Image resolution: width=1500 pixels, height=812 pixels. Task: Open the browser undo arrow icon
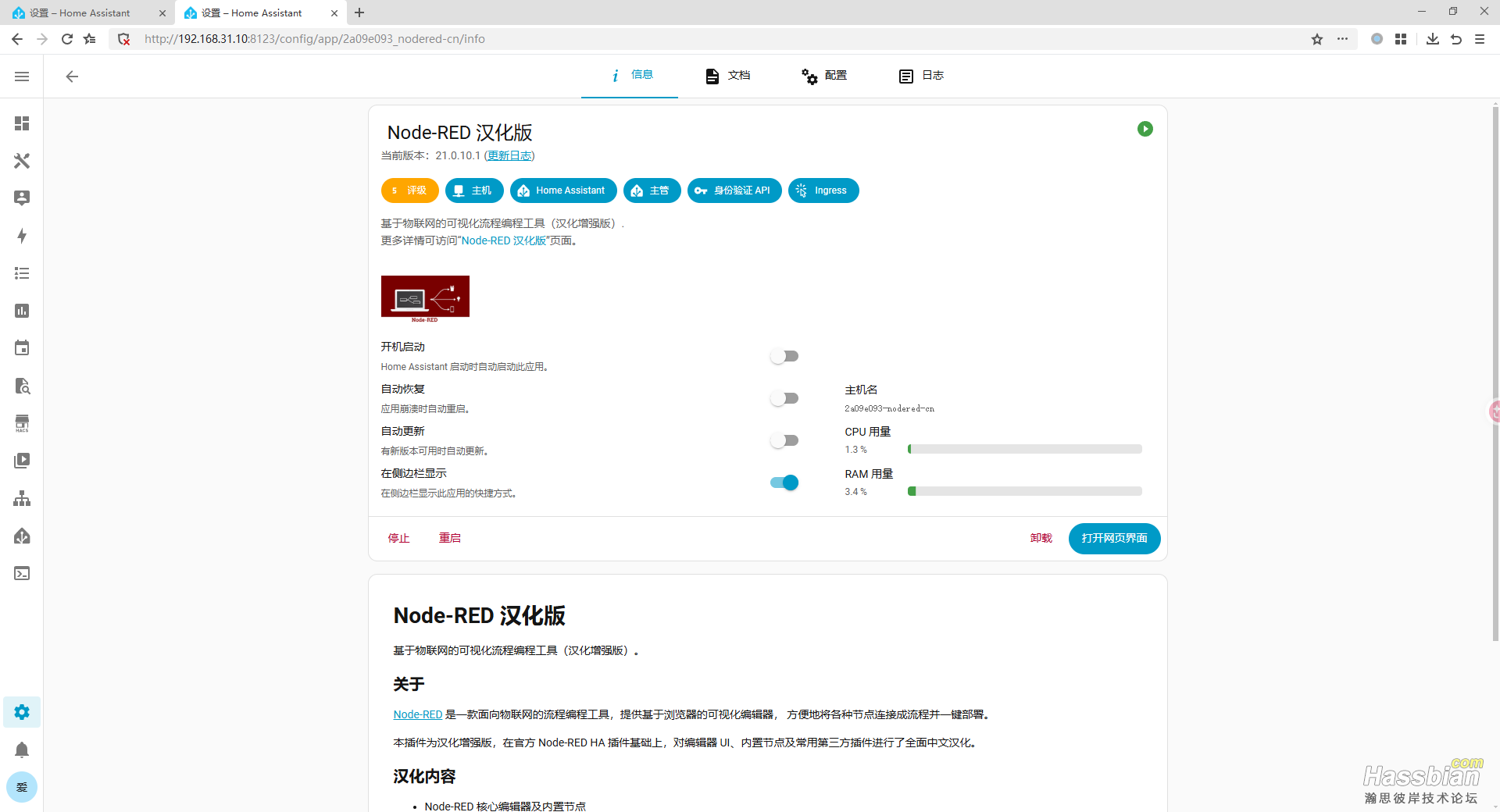[1456, 39]
